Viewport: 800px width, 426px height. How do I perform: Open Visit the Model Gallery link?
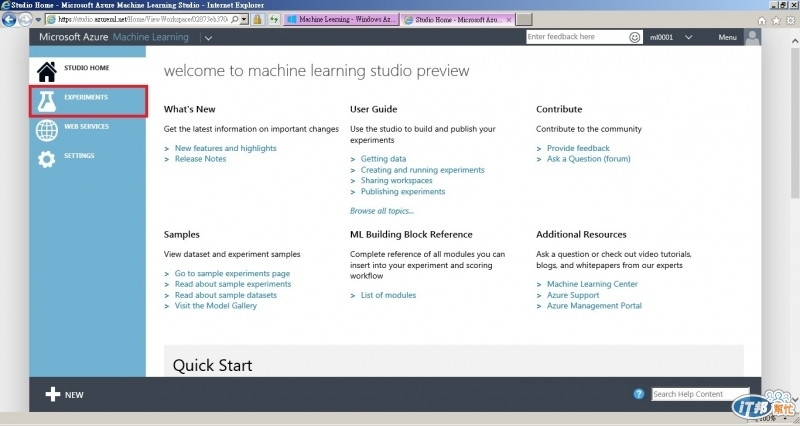[215, 306]
